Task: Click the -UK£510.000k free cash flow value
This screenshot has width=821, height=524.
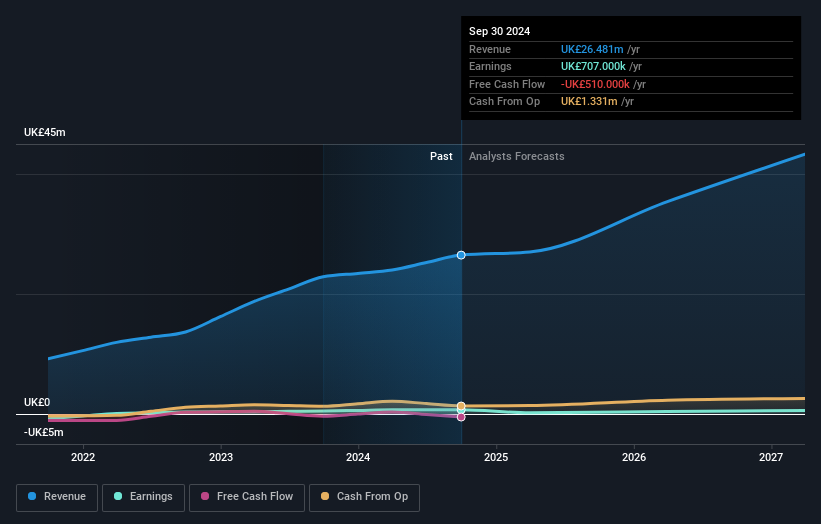Action: pos(595,84)
